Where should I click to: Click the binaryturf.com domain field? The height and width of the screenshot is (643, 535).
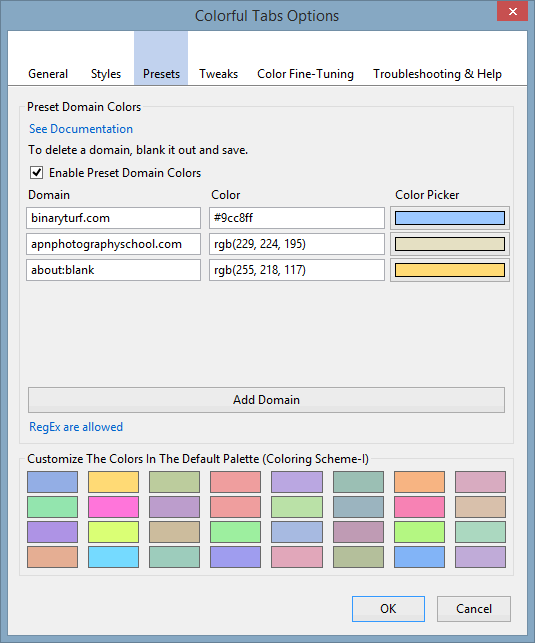tap(114, 218)
